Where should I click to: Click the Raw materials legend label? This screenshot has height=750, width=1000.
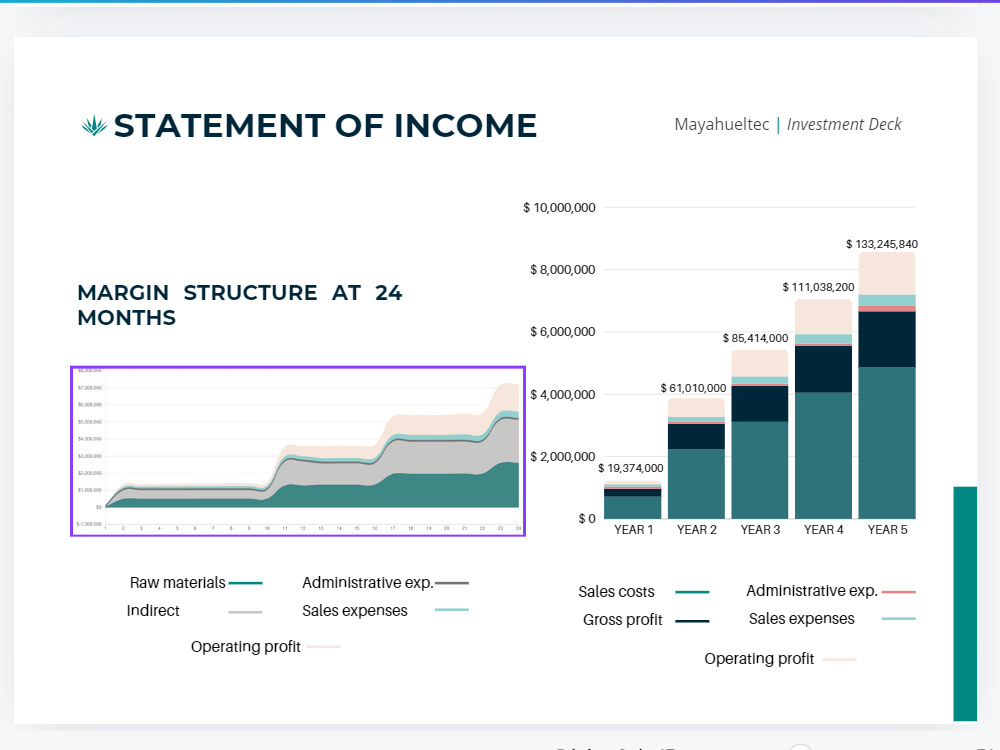pos(177,582)
